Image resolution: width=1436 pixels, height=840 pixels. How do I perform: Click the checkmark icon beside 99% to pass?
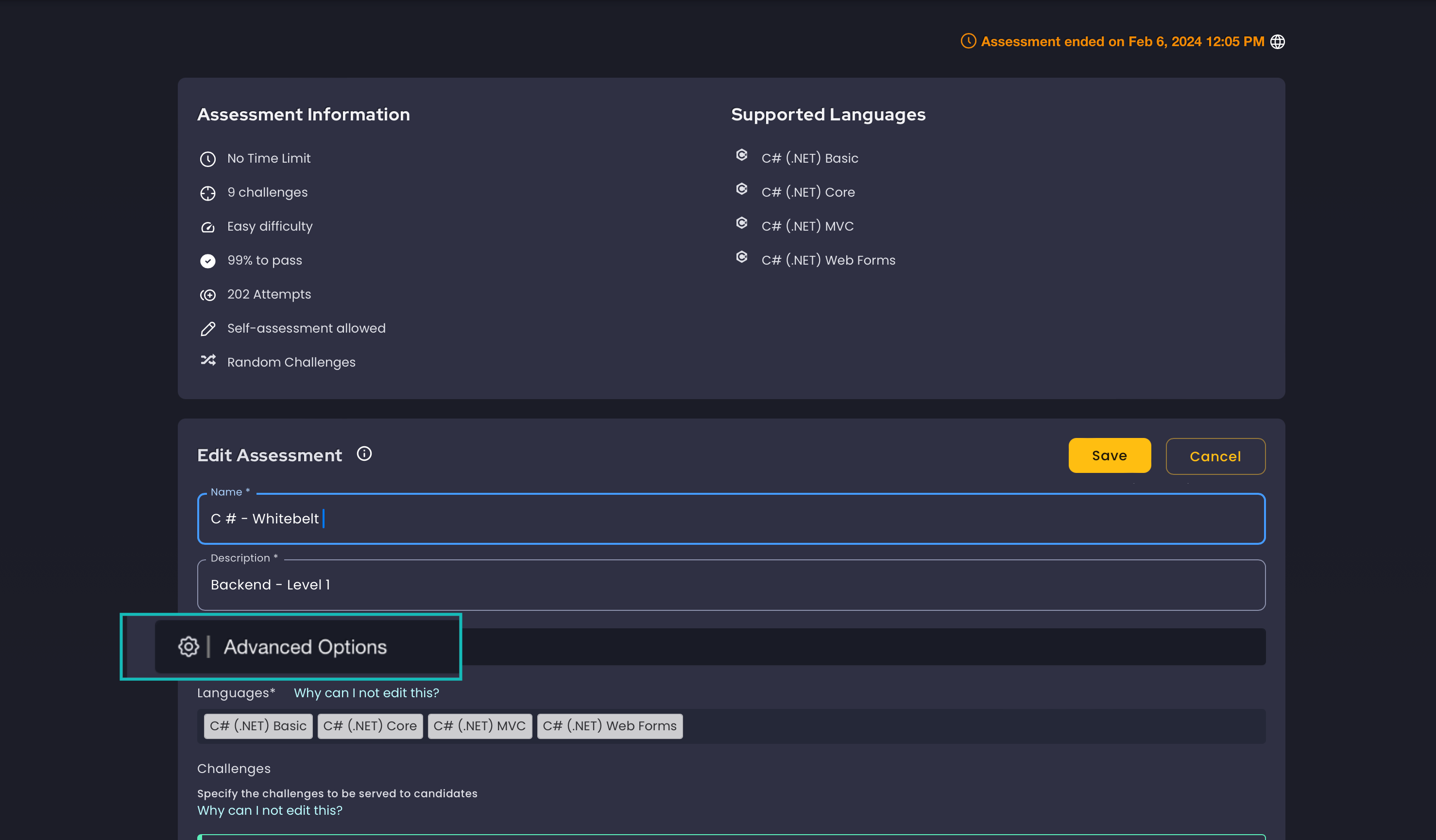point(207,261)
